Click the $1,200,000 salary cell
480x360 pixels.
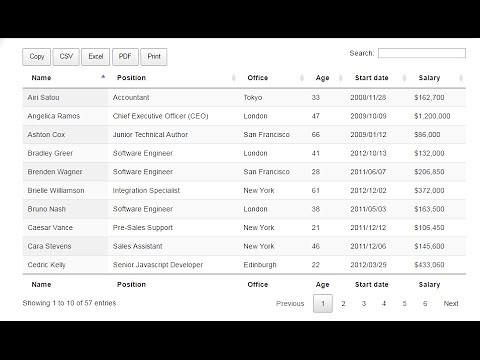[x=437, y=116]
